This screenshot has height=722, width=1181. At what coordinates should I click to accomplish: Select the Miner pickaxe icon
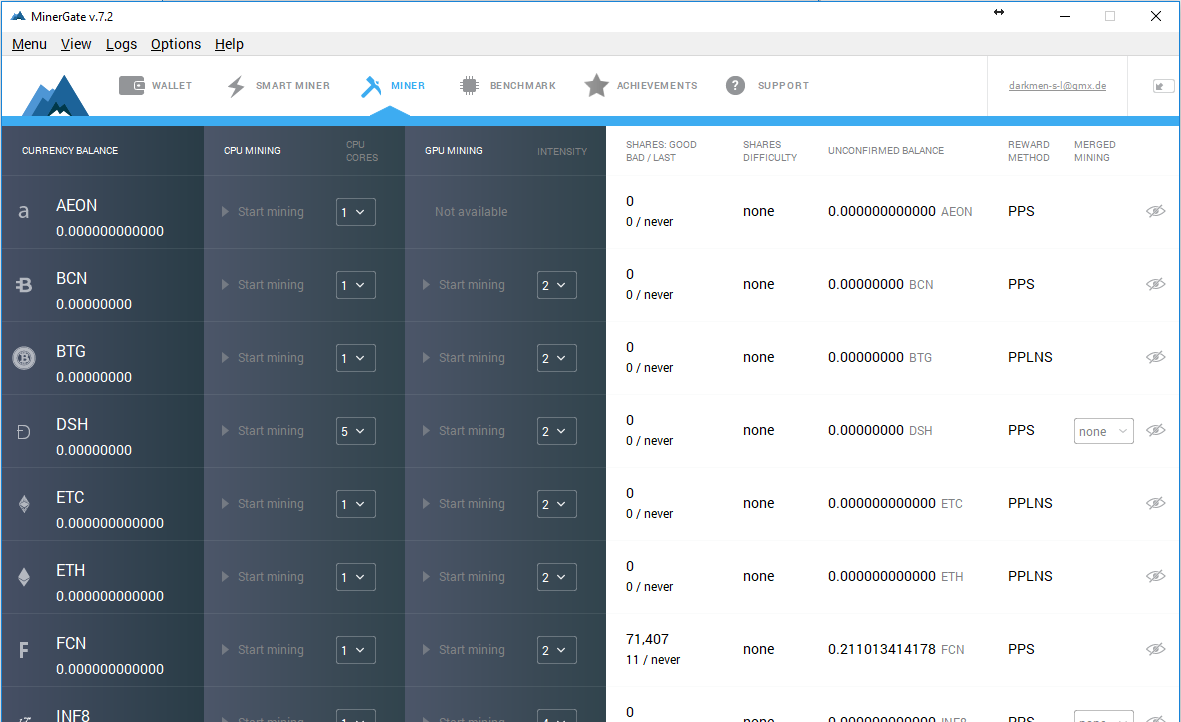point(371,86)
